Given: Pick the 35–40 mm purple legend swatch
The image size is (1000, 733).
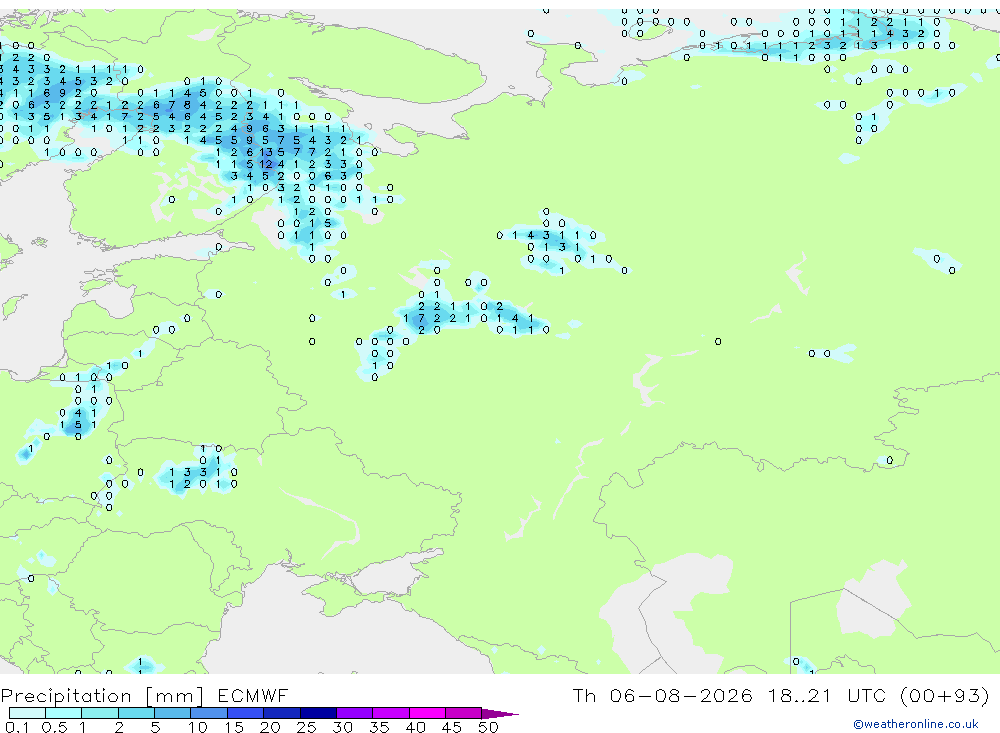Looking at the screenshot, I should click(x=391, y=713).
